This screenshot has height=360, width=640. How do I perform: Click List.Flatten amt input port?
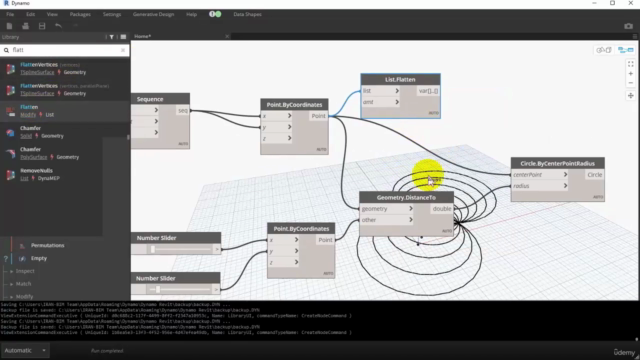[381, 102]
